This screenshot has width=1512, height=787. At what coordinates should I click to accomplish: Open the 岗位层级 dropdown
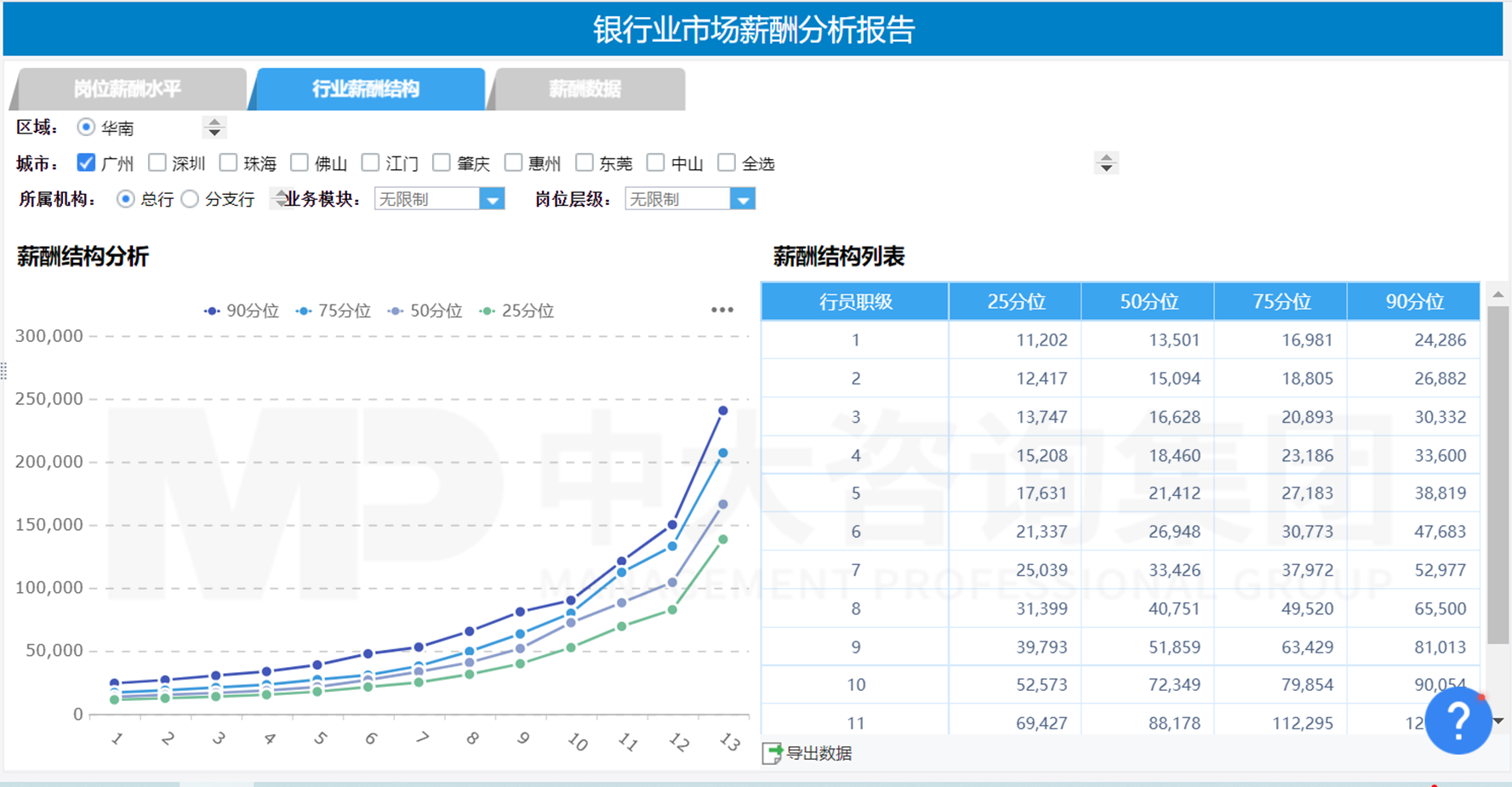tap(744, 198)
